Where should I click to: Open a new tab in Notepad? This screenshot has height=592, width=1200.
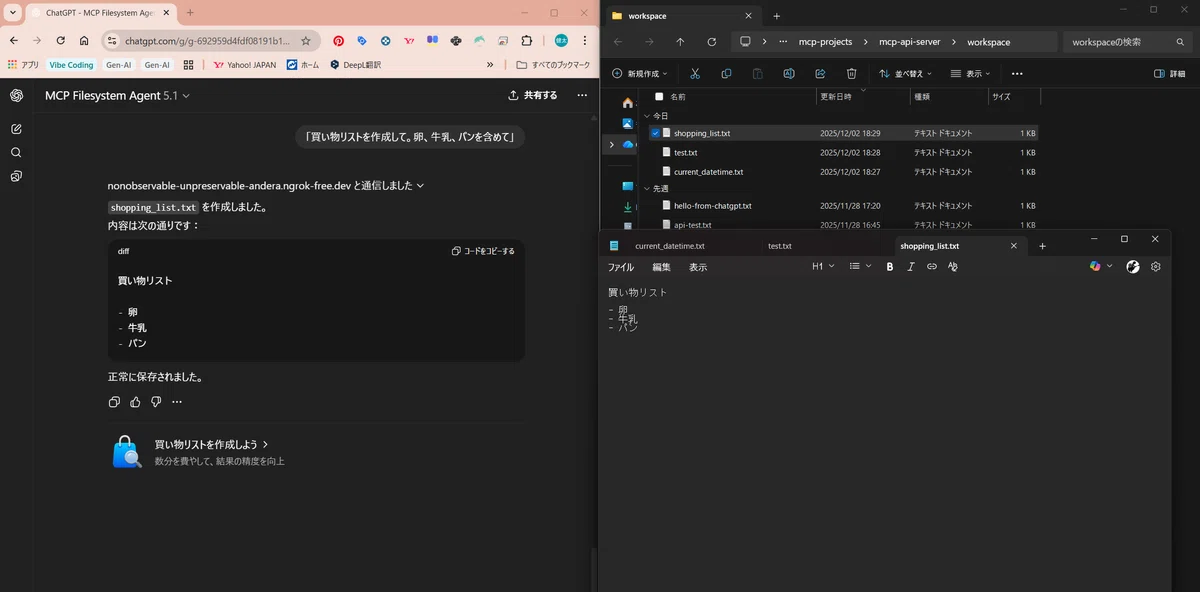[1042, 246]
